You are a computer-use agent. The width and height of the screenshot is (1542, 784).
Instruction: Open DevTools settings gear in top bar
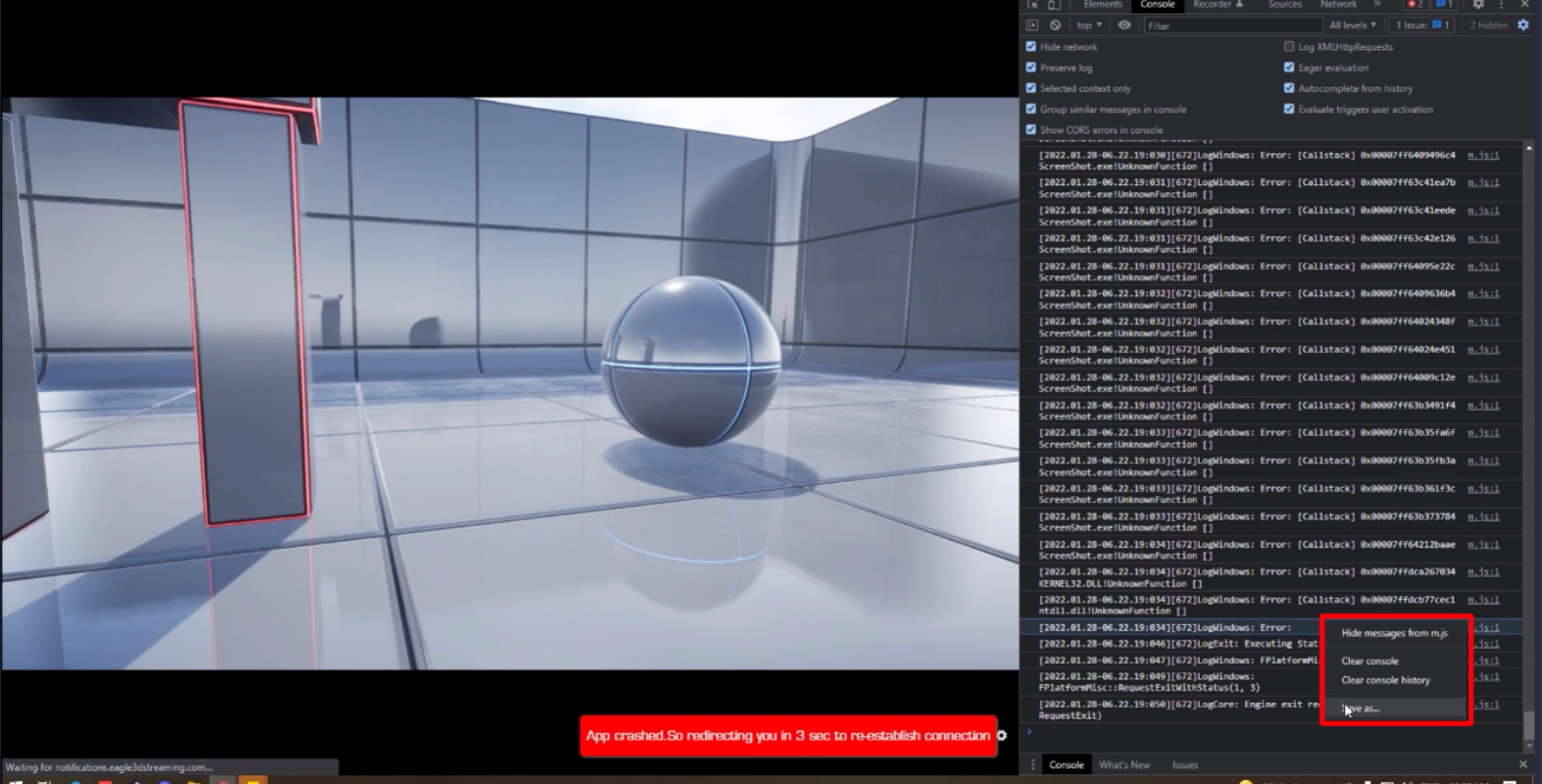point(1478,5)
